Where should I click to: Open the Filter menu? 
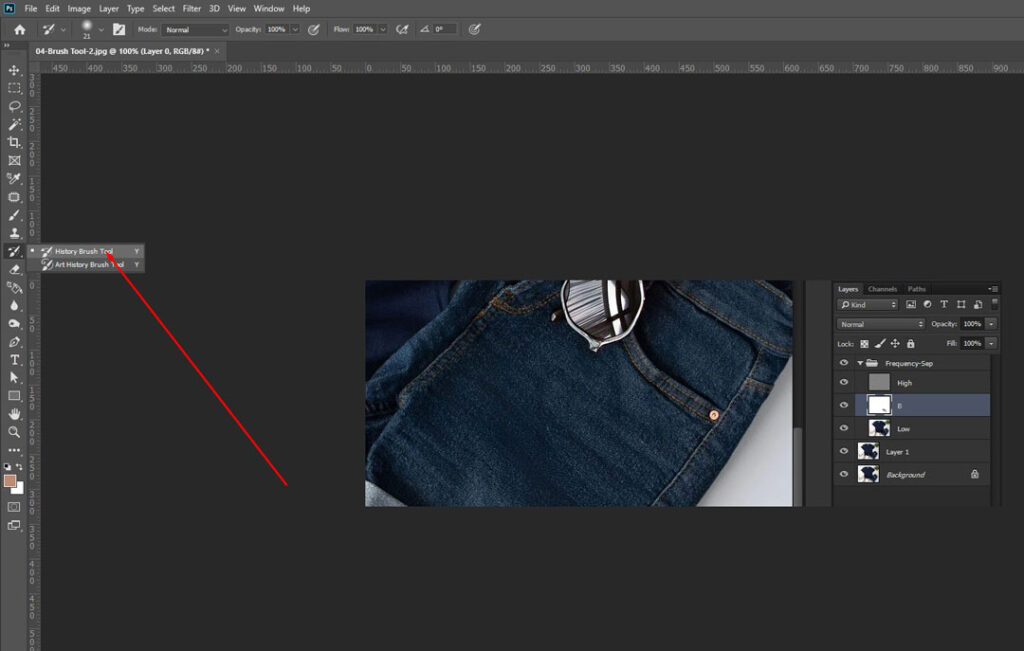(x=191, y=8)
